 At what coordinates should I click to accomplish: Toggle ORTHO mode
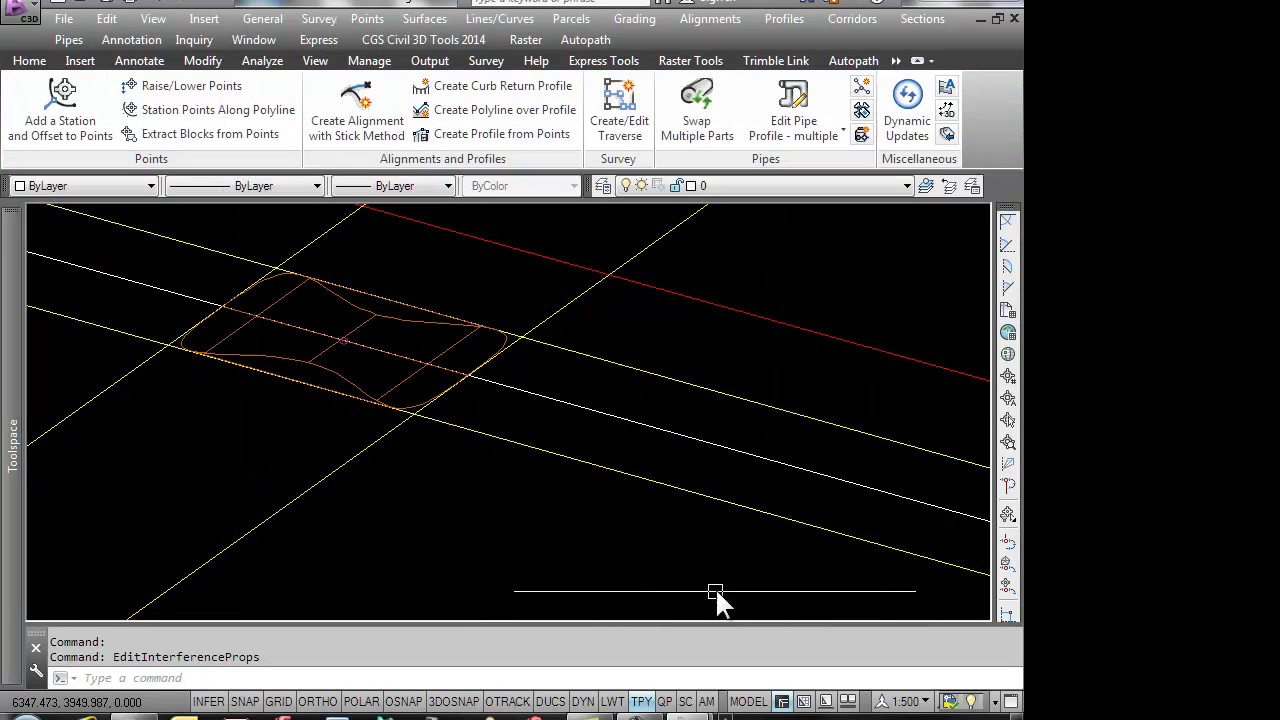click(318, 702)
